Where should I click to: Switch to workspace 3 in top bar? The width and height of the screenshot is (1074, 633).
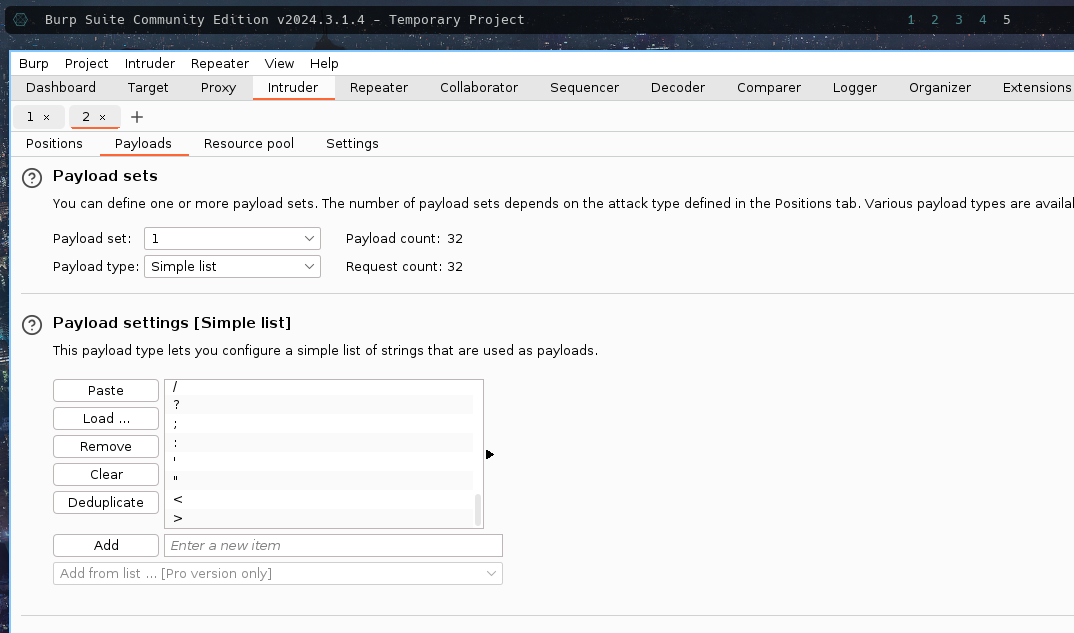click(x=958, y=20)
